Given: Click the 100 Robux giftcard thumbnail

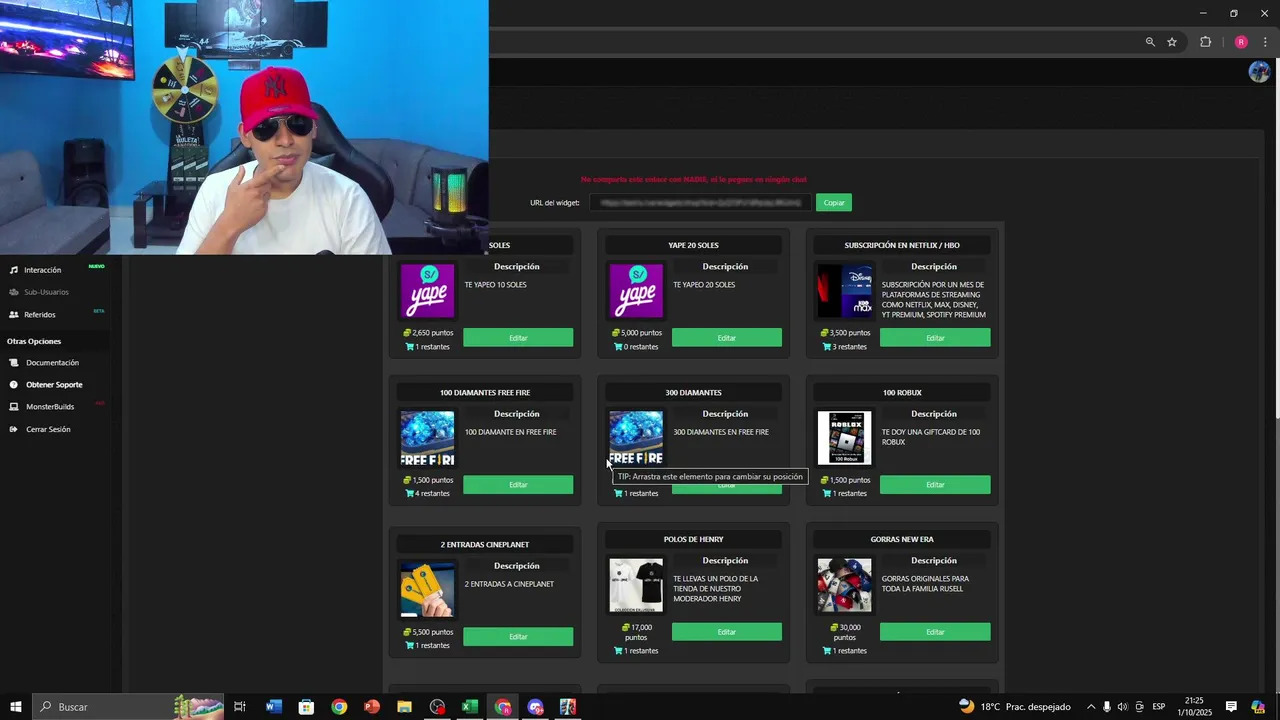Looking at the screenshot, I should tap(845, 438).
